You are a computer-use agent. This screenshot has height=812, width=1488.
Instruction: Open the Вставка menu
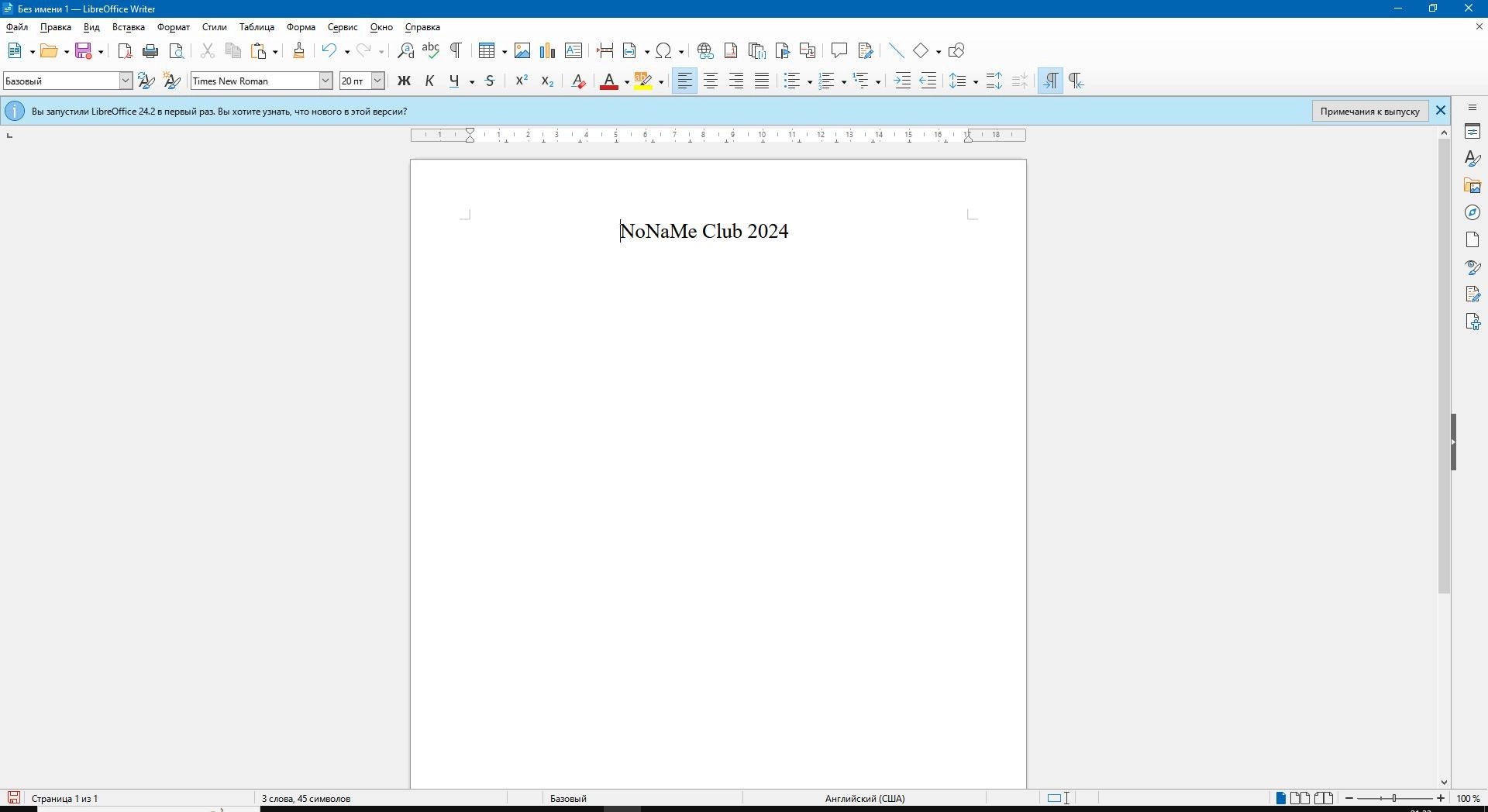[129, 27]
